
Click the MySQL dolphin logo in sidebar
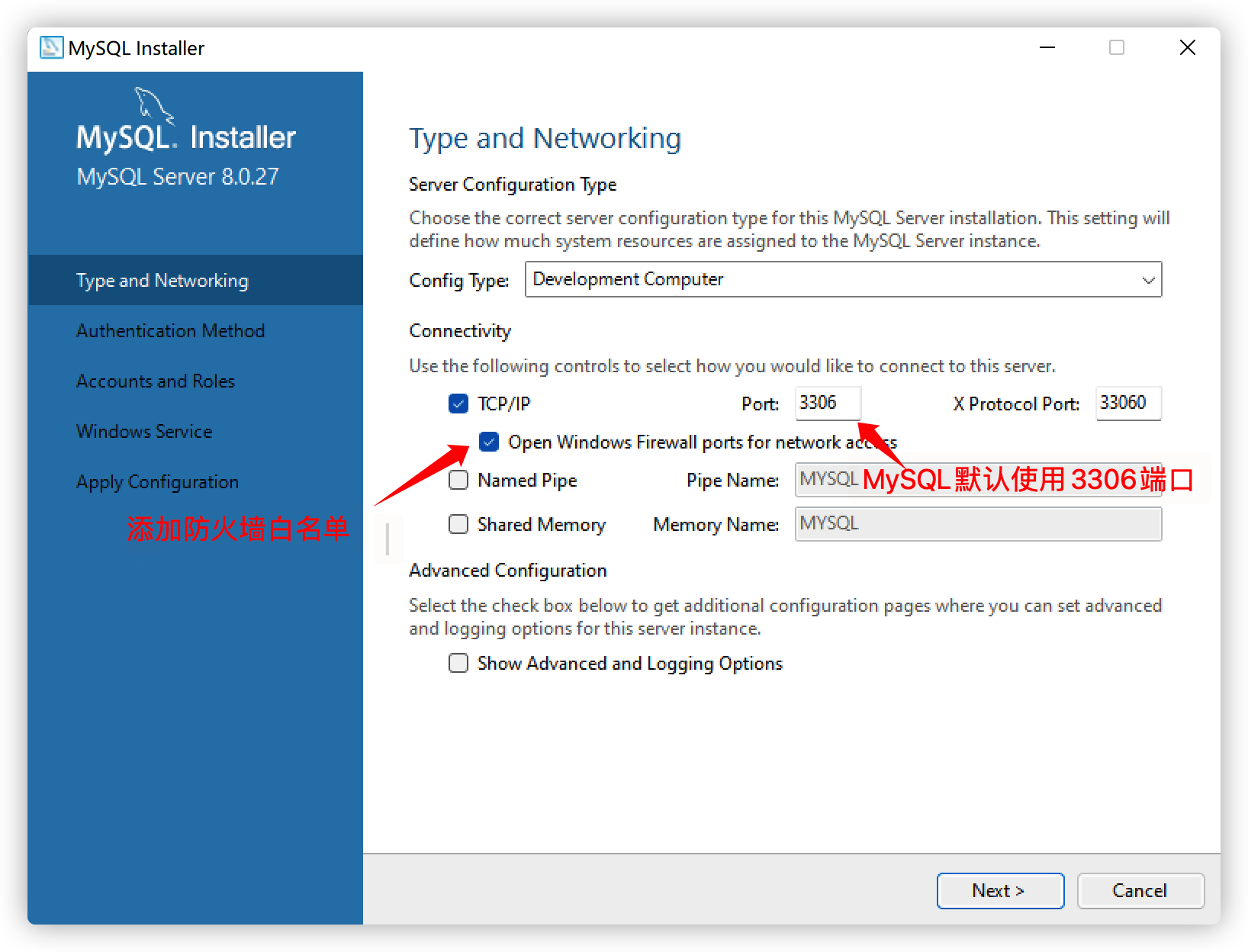[155, 106]
